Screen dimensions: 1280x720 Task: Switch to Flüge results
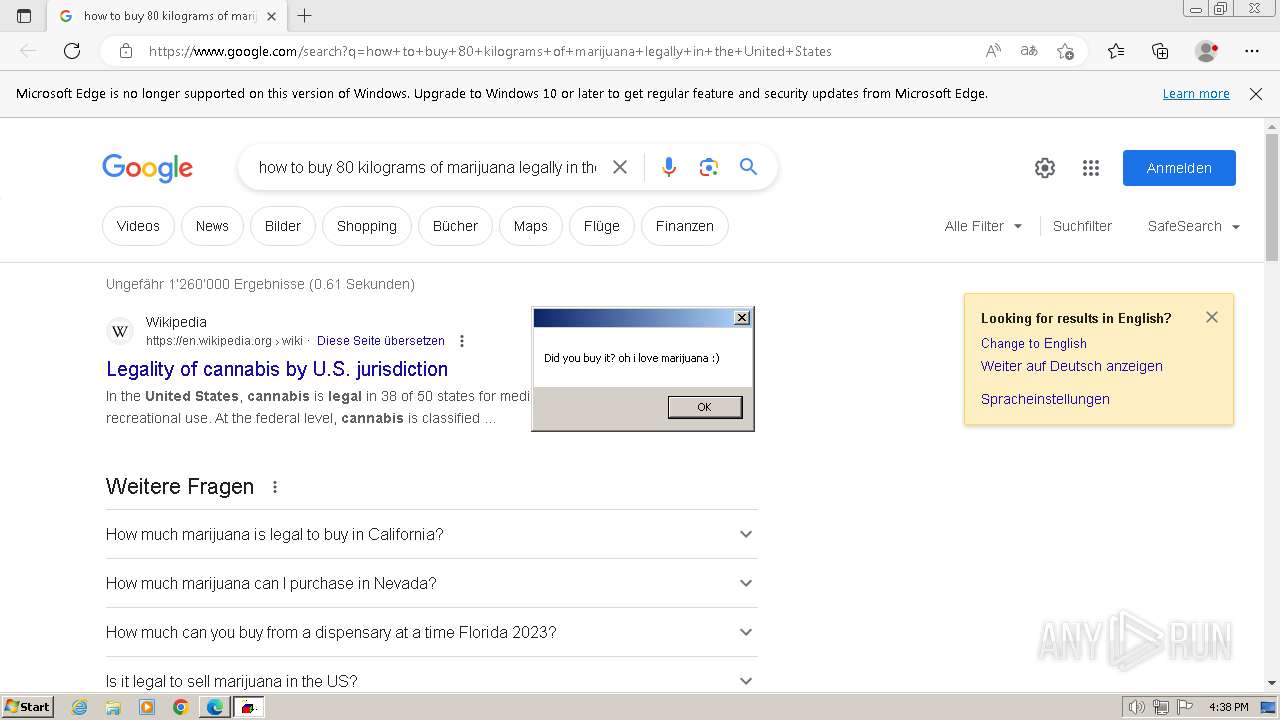pyautogui.click(x=602, y=226)
